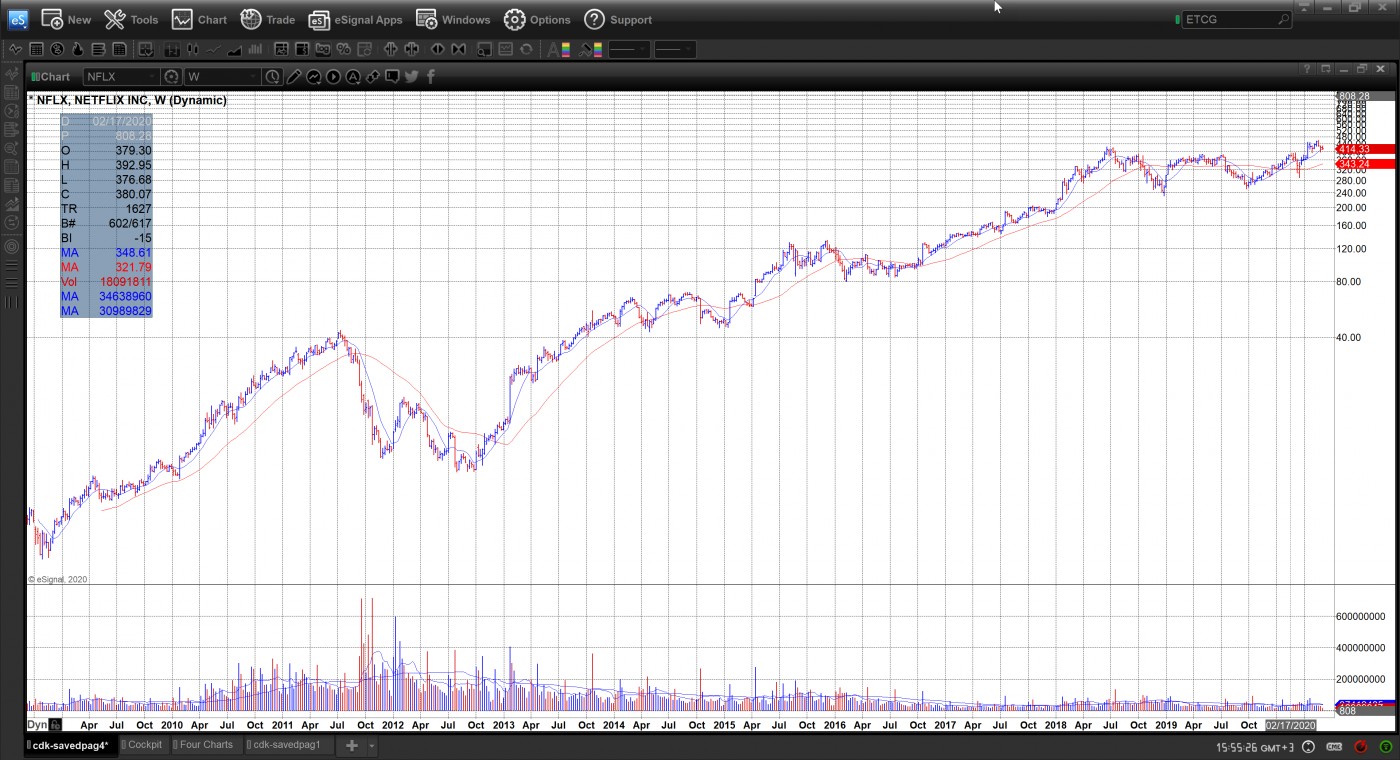Open the second line style dropdown
This screenshot has width=1400, height=760.
pos(674,49)
